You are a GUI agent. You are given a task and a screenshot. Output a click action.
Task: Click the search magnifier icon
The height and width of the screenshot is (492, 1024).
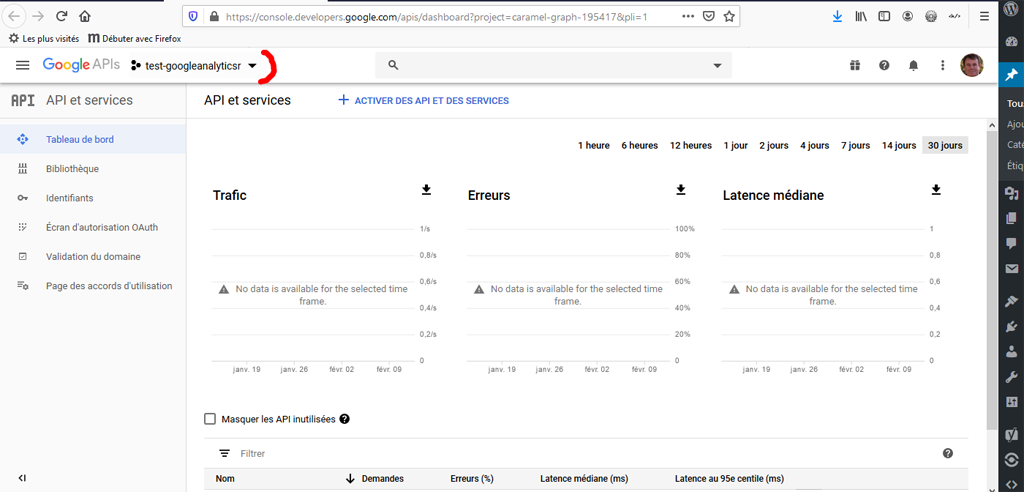(x=393, y=65)
